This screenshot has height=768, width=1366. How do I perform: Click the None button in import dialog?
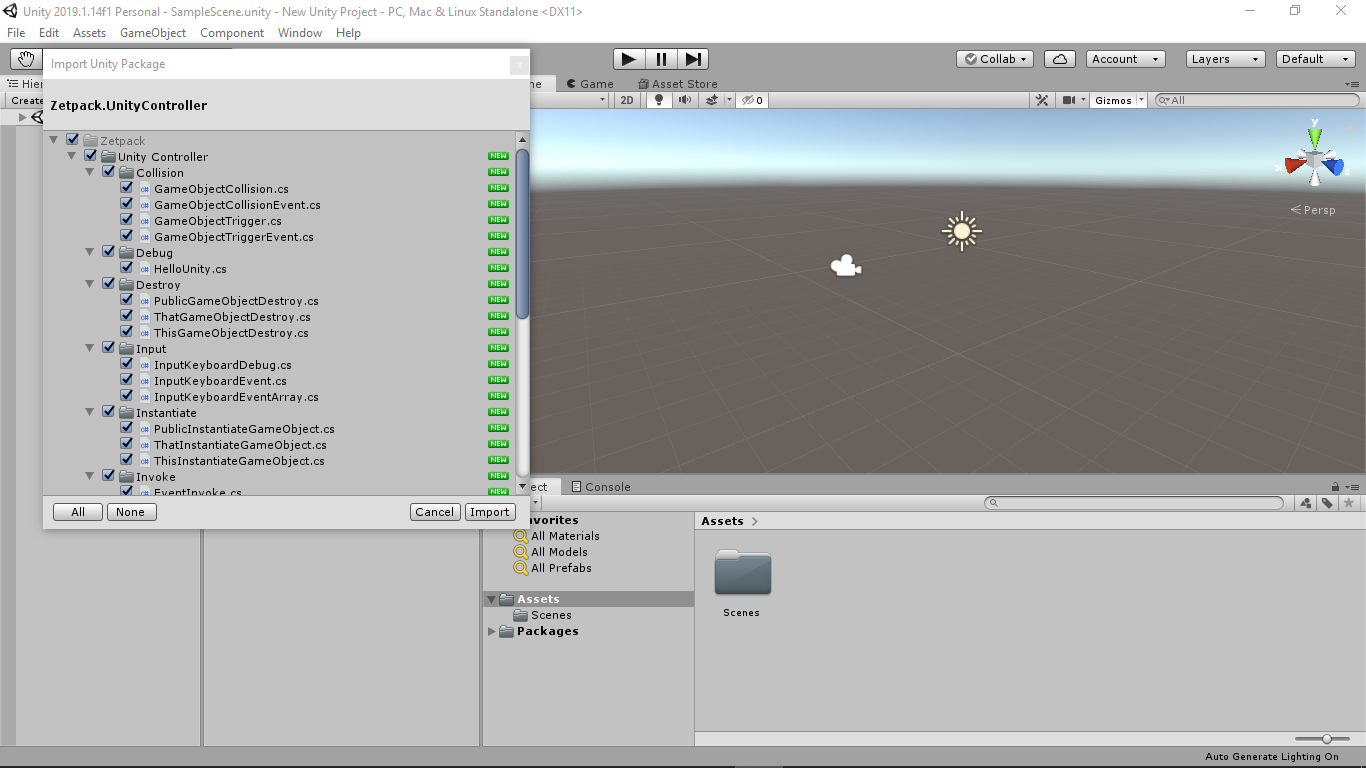(x=131, y=512)
